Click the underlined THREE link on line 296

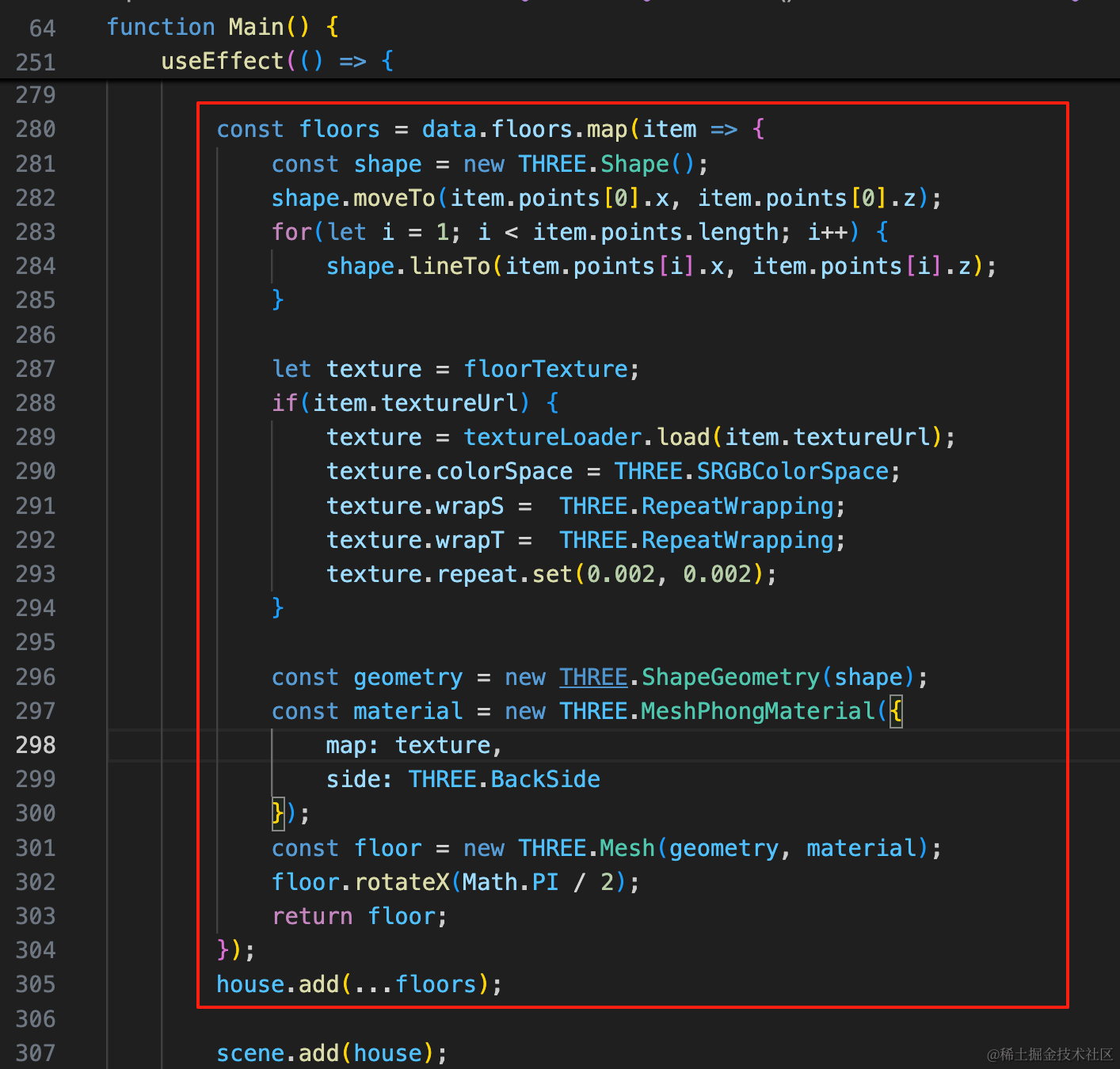[x=593, y=677]
